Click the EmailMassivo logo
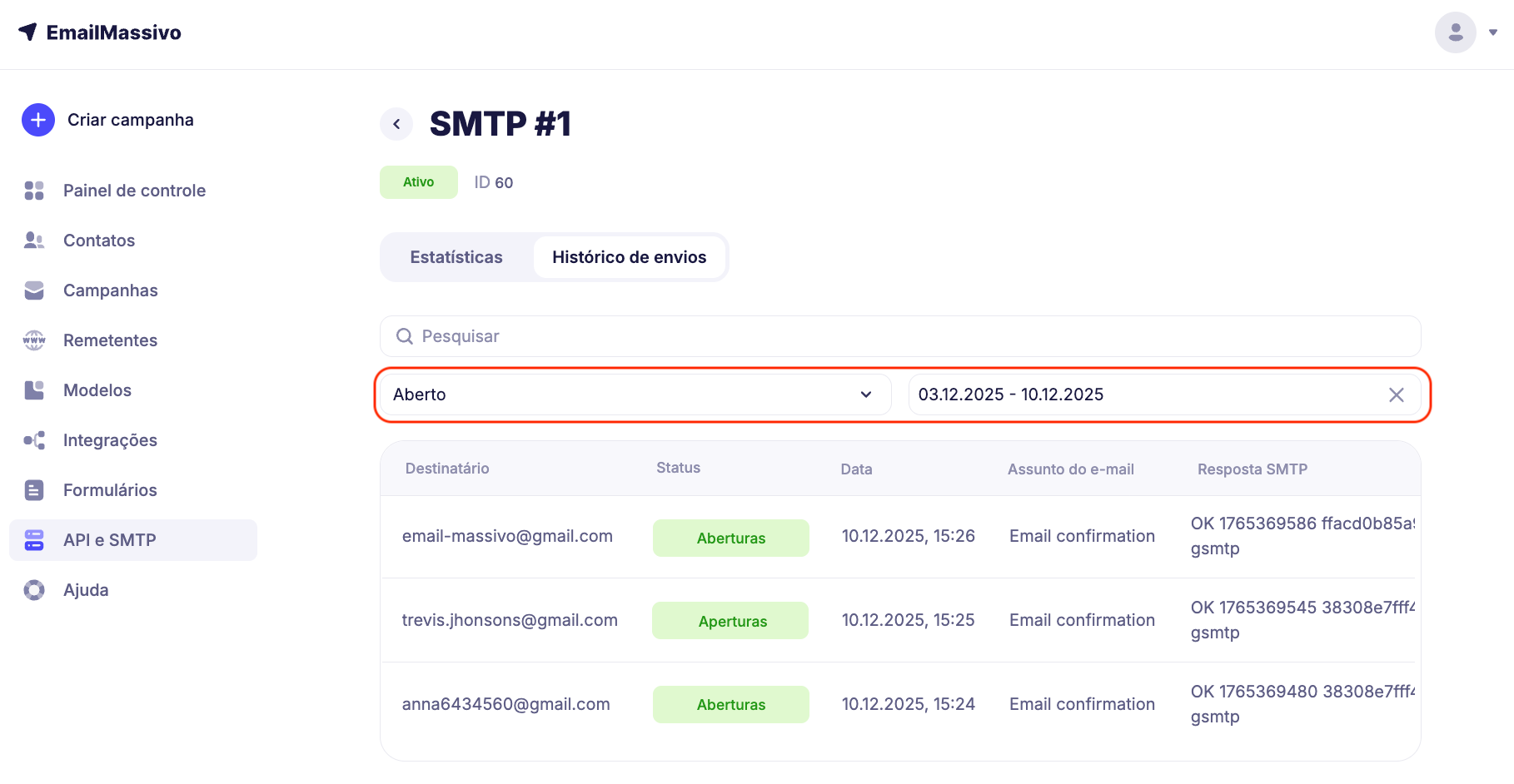Image resolution: width=1514 pixels, height=784 pixels. coord(100,32)
